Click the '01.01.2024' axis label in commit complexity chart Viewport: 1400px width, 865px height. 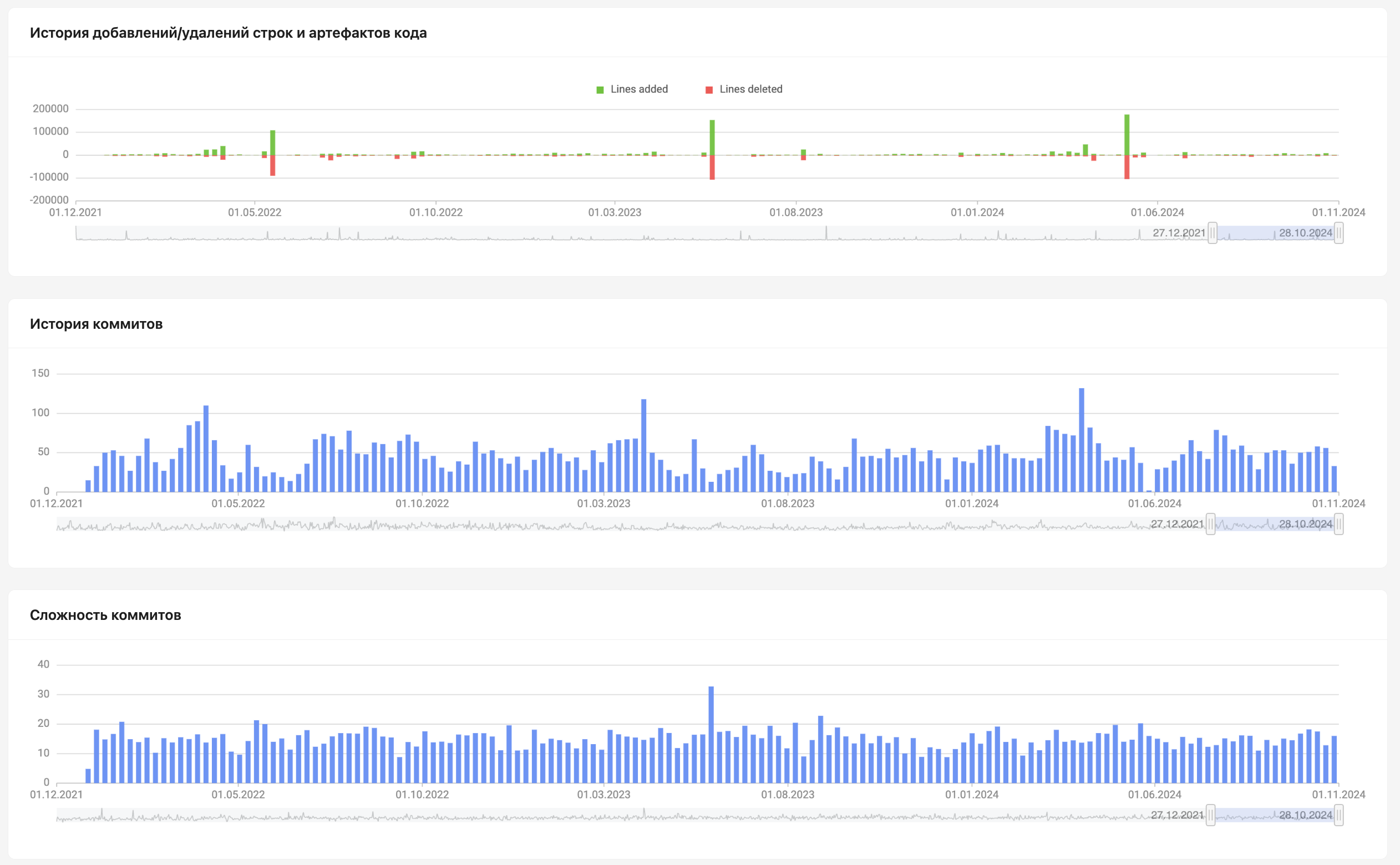[971, 795]
